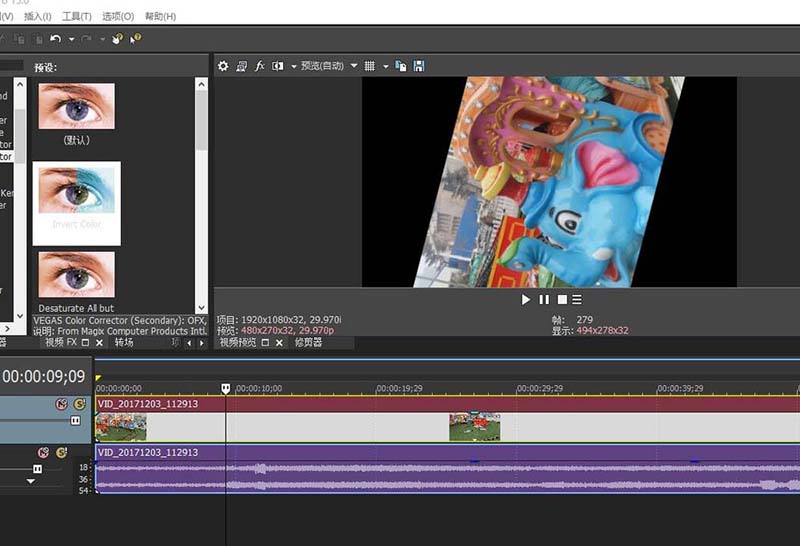Screen dimensions: 800x546
Task: Copy snapshot to clipboard icon
Action: [x=401, y=66]
